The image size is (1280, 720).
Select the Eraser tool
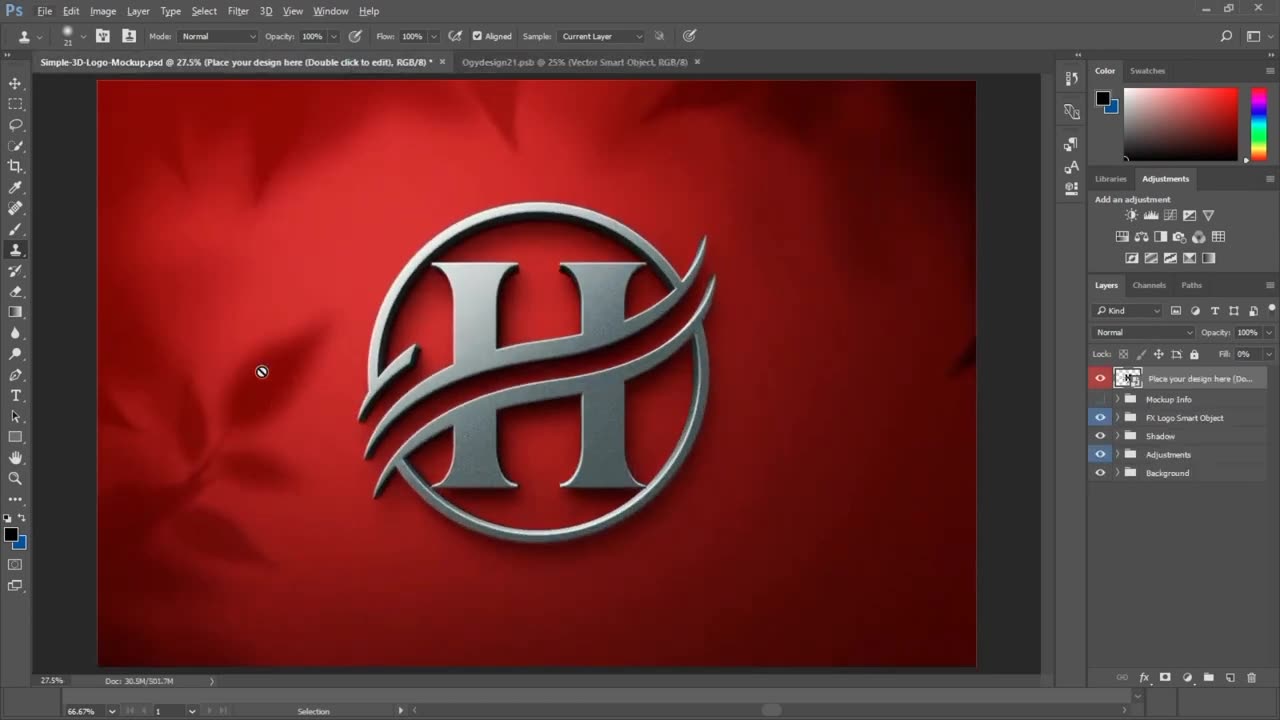(x=15, y=292)
